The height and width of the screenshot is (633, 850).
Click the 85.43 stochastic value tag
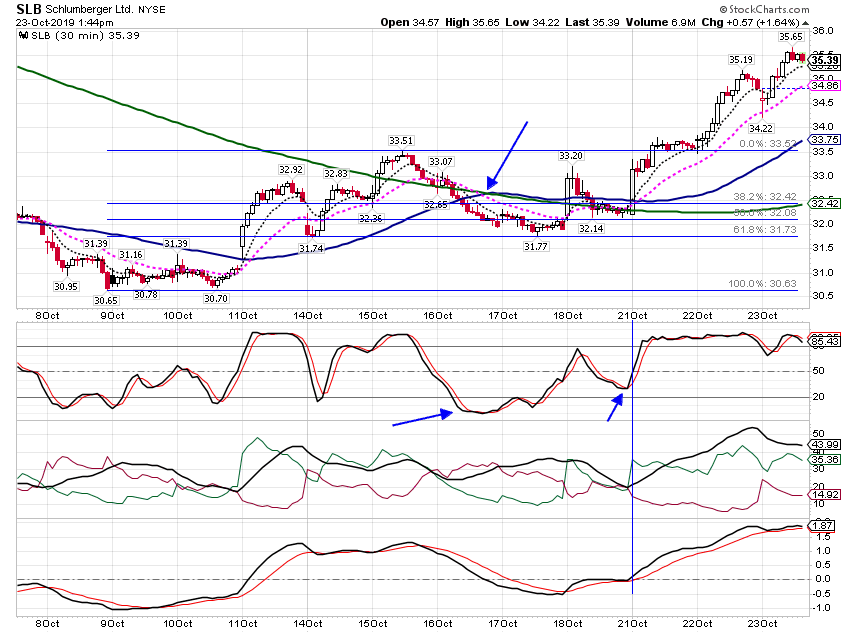click(825, 341)
